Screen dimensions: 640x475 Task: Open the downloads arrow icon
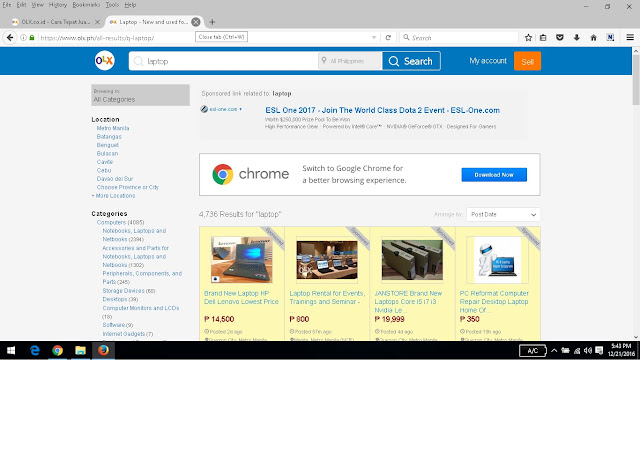click(576, 38)
